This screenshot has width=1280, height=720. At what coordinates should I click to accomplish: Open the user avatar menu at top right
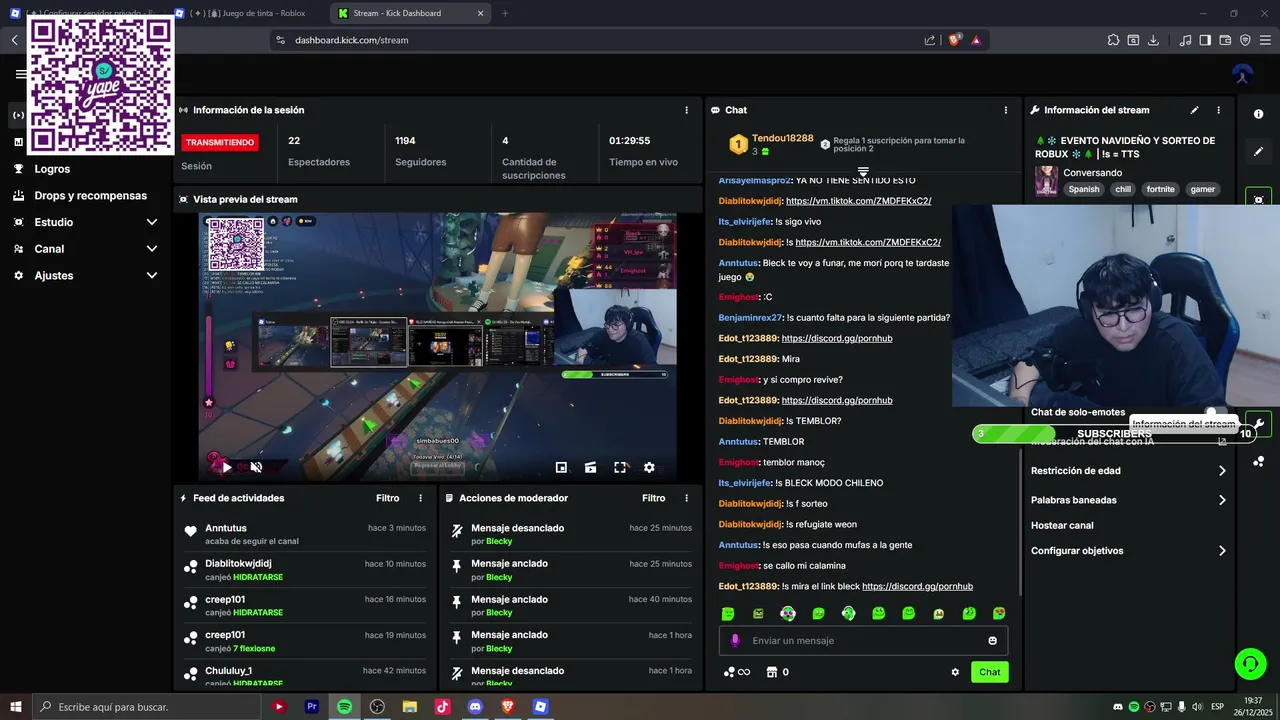(1243, 74)
